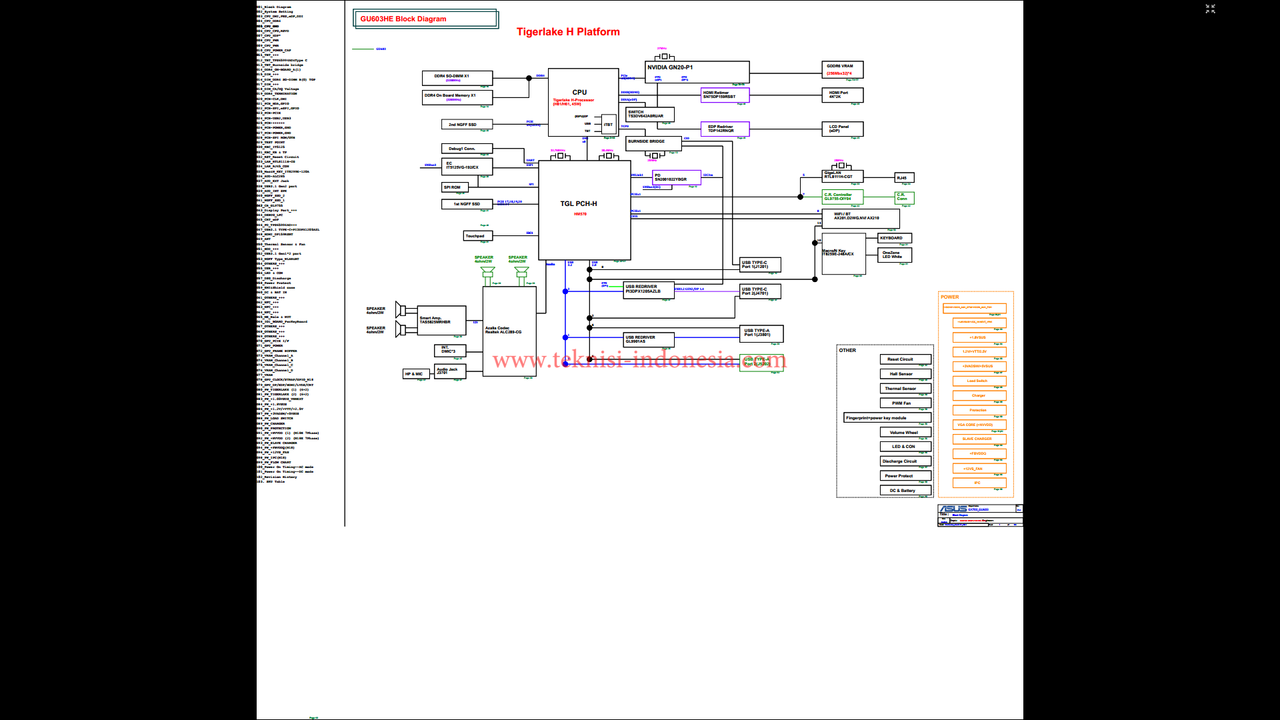Select the OneZone LED White box

tap(895, 256)
